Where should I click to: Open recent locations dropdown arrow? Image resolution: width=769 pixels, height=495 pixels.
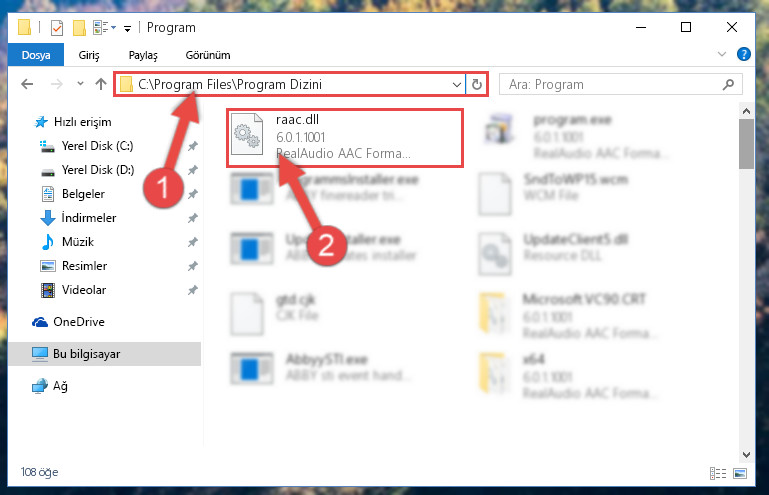pyautogui.click(x=80, y=84)
